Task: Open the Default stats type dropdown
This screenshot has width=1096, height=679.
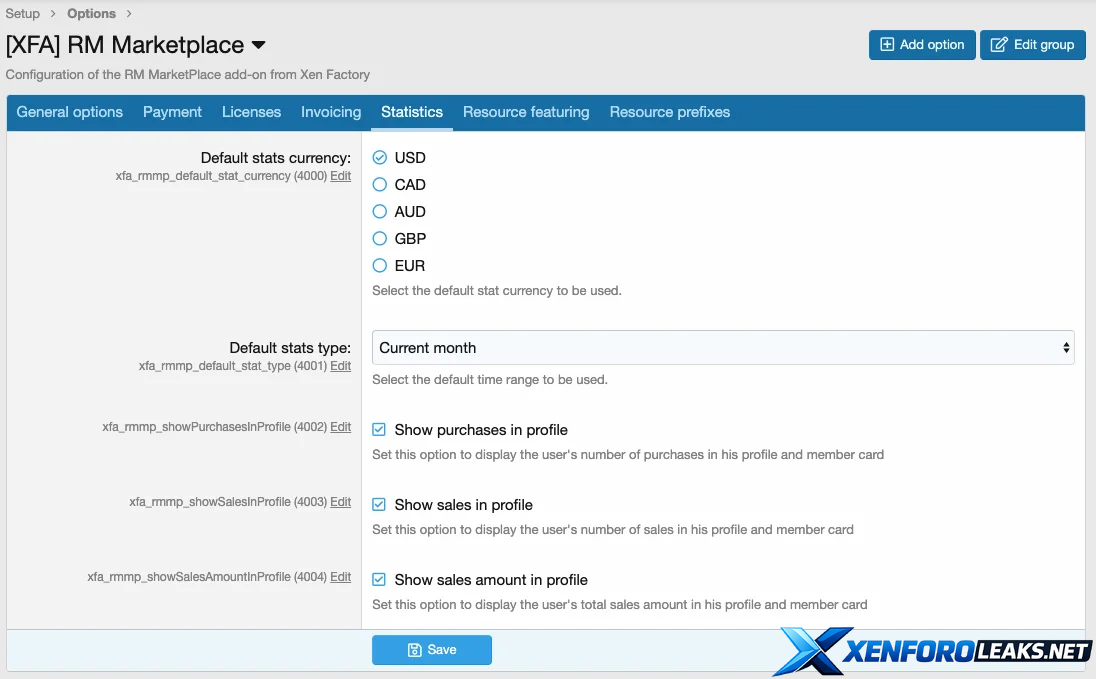Action: 722,348
